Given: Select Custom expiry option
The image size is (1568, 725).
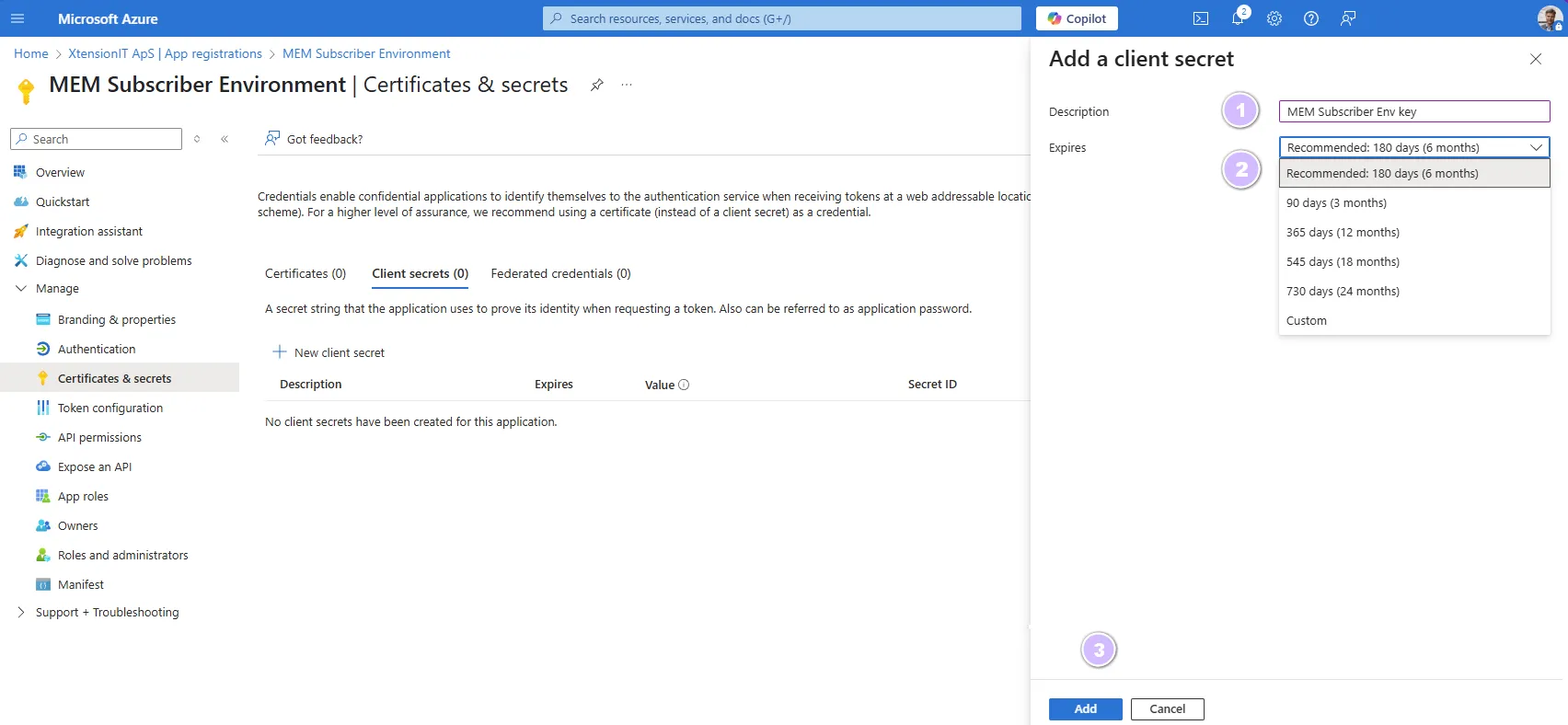Looking at the screenshot, I should (1307, 321).
